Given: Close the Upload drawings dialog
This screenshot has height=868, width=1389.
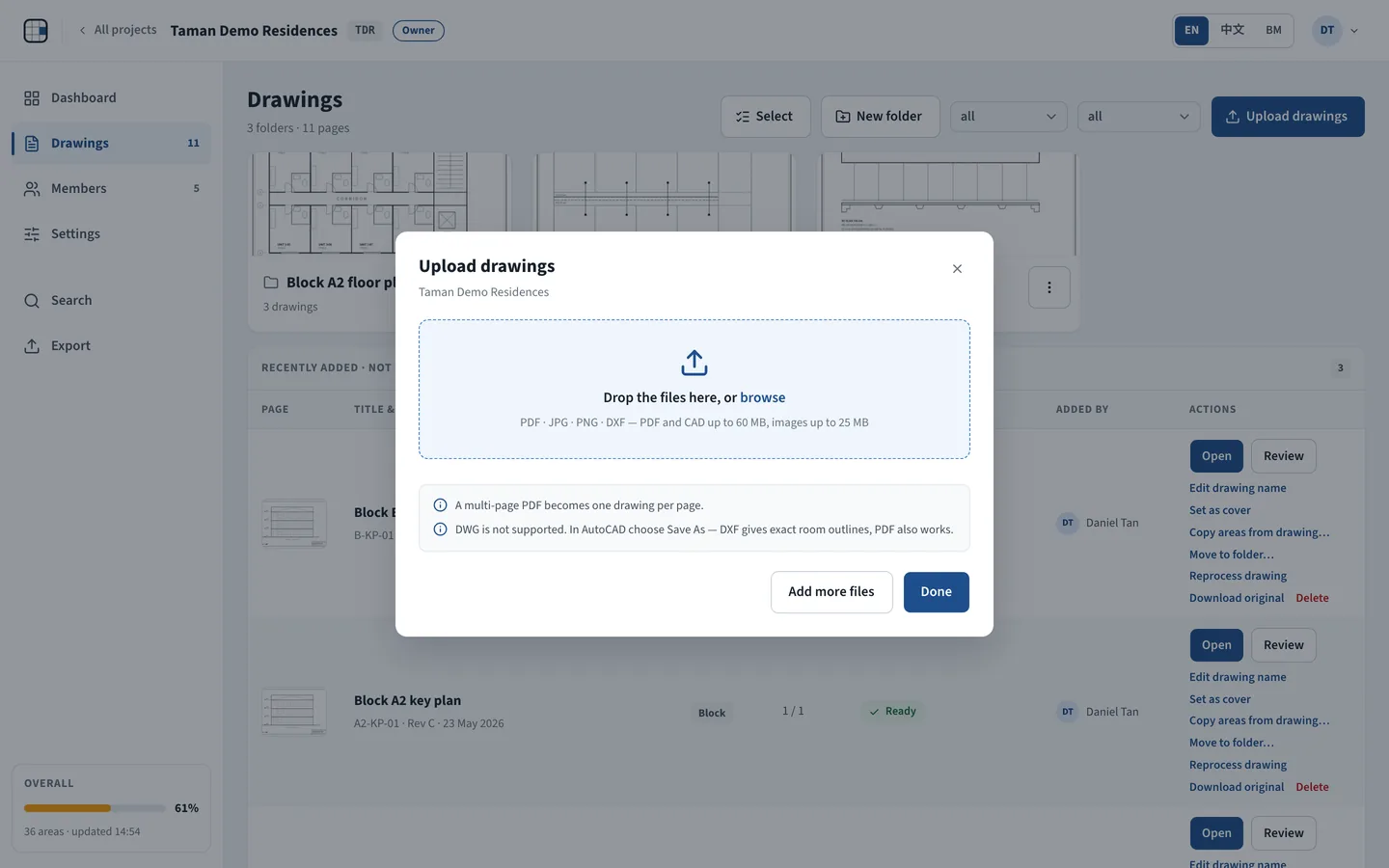Looking at the screenshot, I should pyautogui.click(x=957, y=269).
